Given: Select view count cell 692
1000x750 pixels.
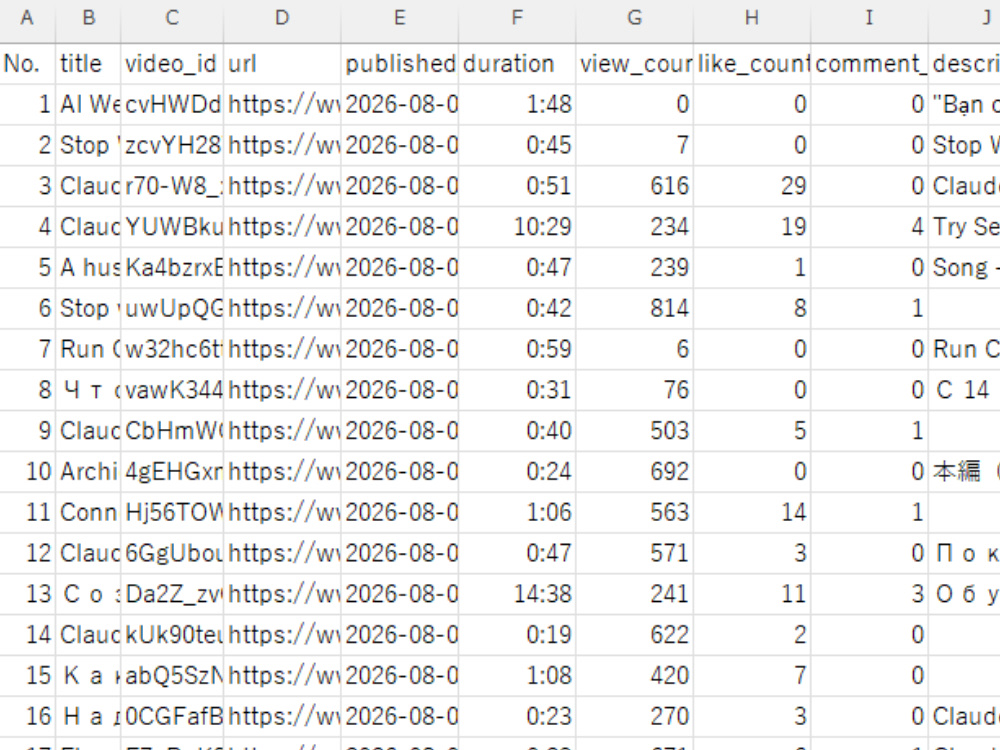Looking at the screenshot, I should (635, 471).
